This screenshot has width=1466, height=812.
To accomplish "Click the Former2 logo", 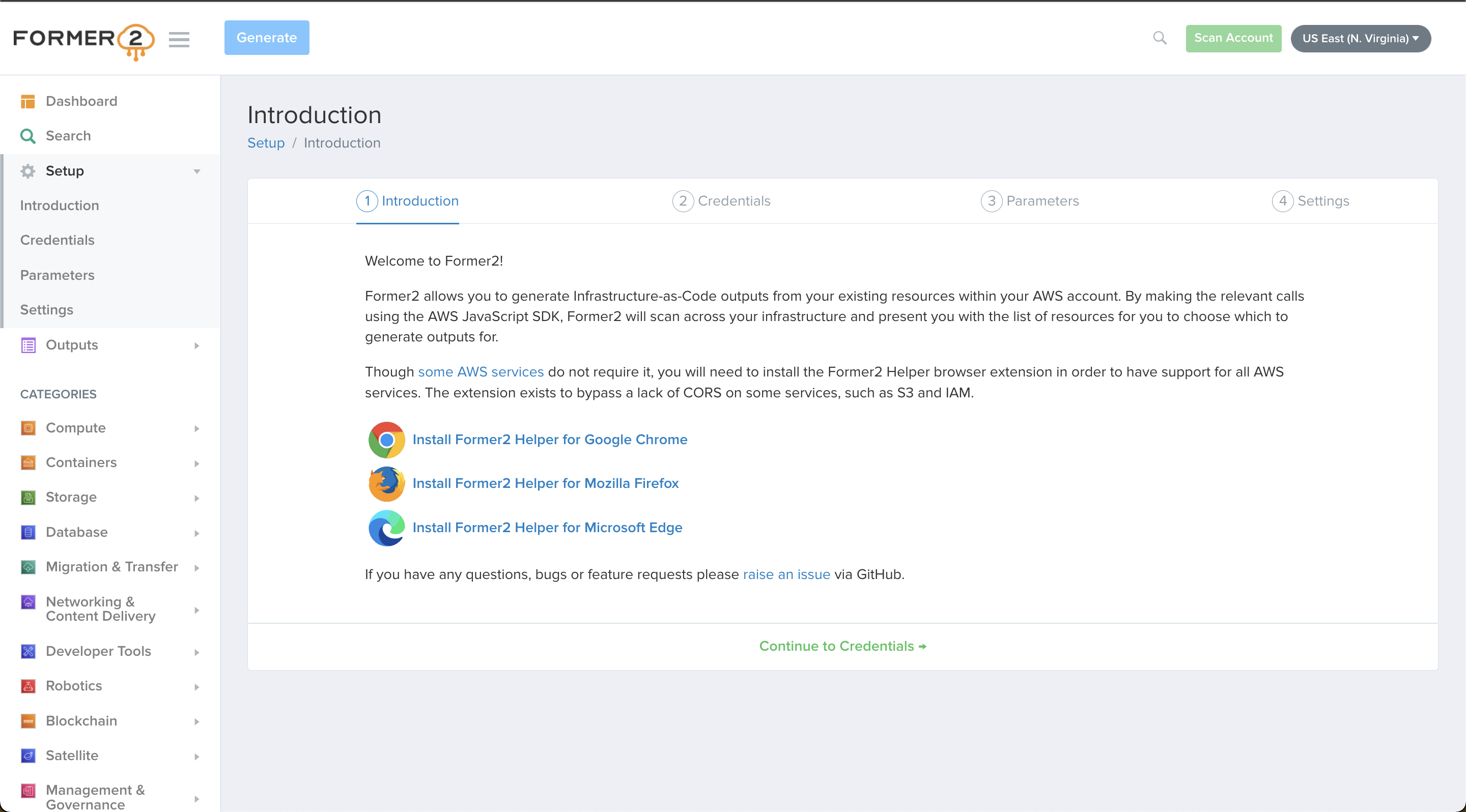I will (83, 40).
